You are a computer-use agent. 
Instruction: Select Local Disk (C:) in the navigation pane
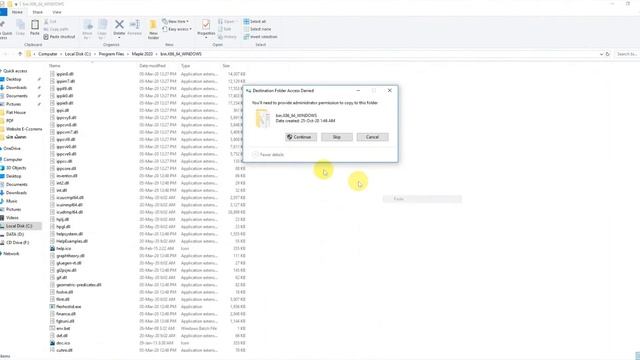[x=20, y=226]
